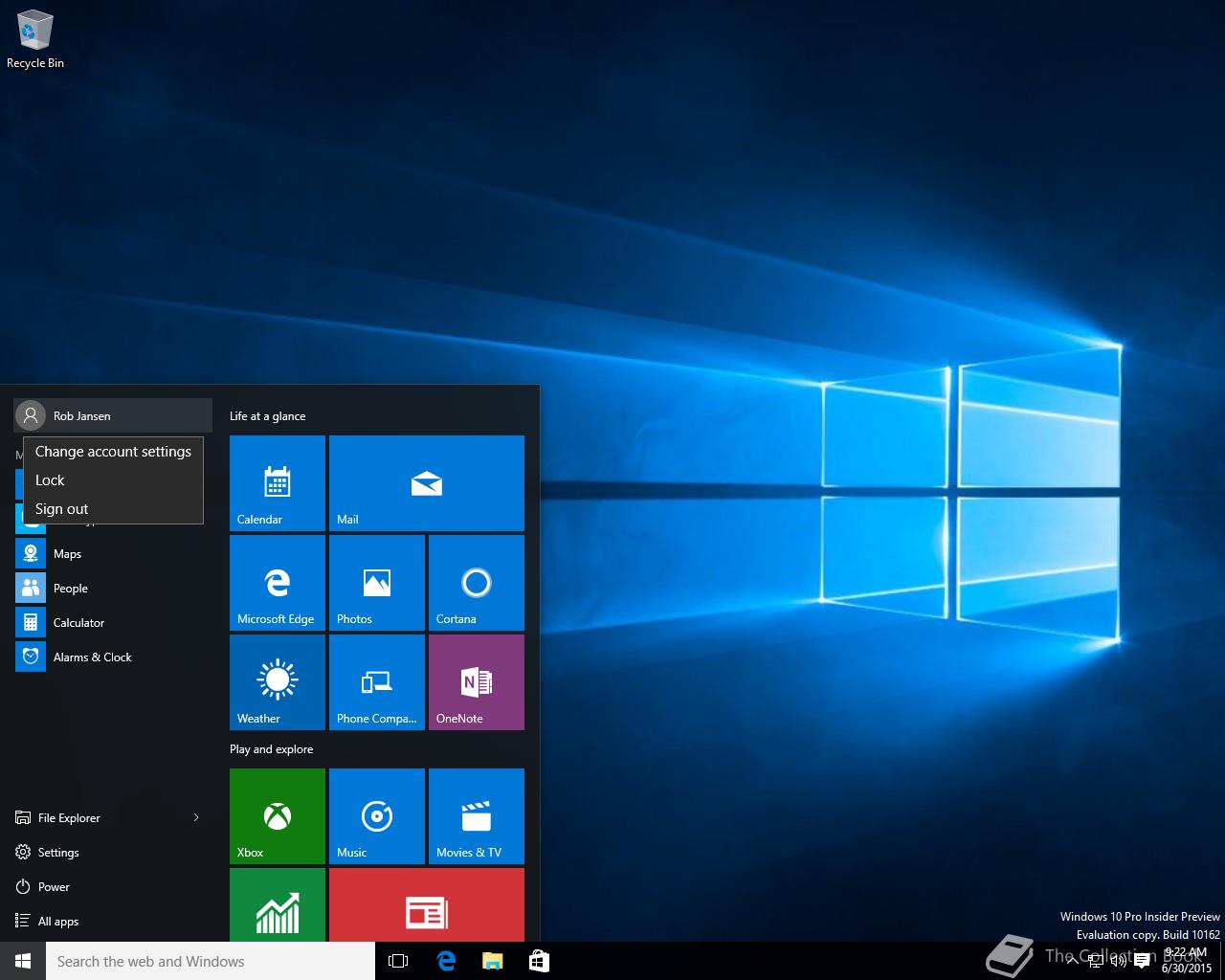
Task: Select Change account settings menu entry
Action: pyautogui.click(x=113, y=452)
